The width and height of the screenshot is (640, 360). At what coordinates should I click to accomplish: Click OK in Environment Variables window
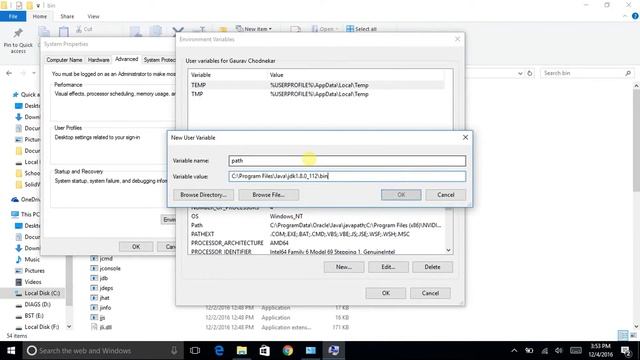pyautogui.click(x=386, y=293)
